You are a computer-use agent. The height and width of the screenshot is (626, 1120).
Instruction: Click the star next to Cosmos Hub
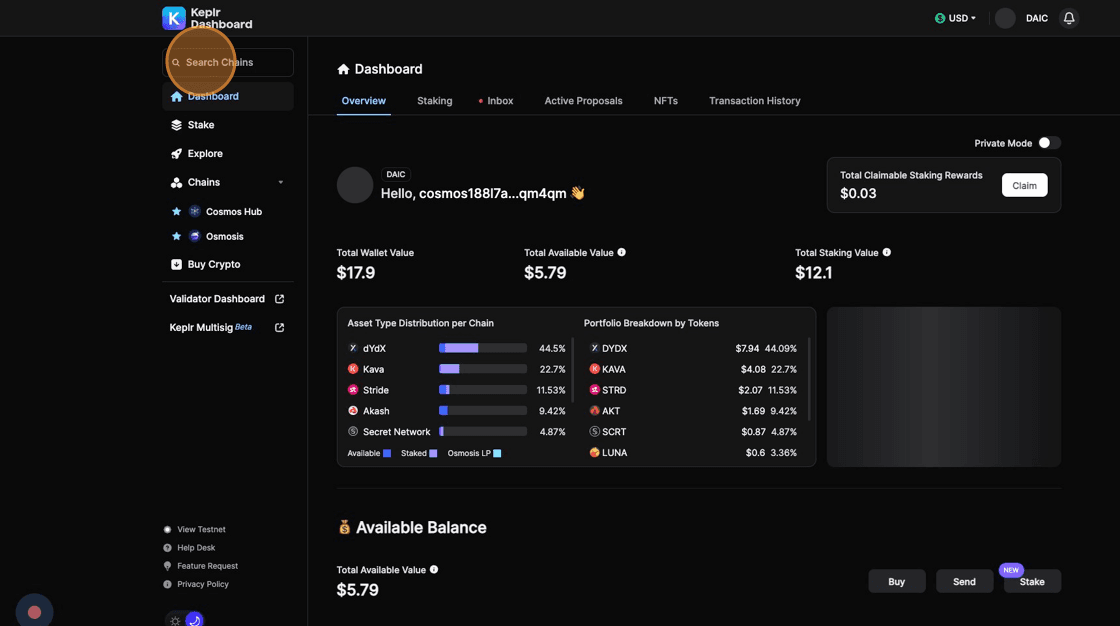(x=177, y=212)
